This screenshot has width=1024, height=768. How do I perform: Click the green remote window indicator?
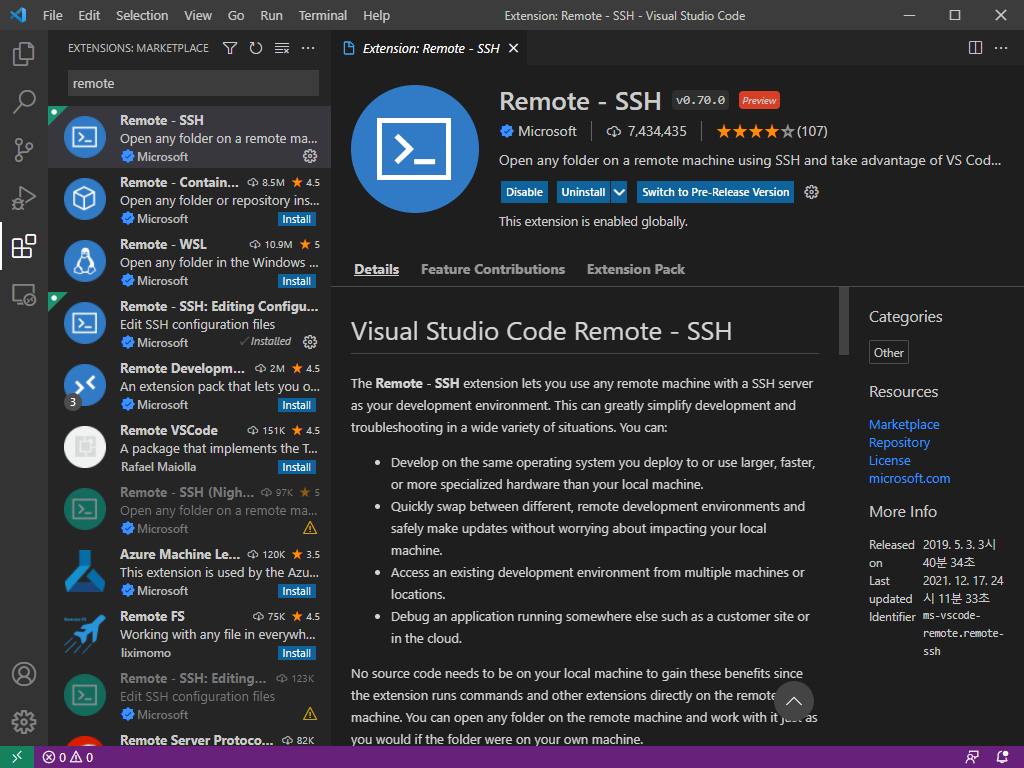tap(17, 757)
